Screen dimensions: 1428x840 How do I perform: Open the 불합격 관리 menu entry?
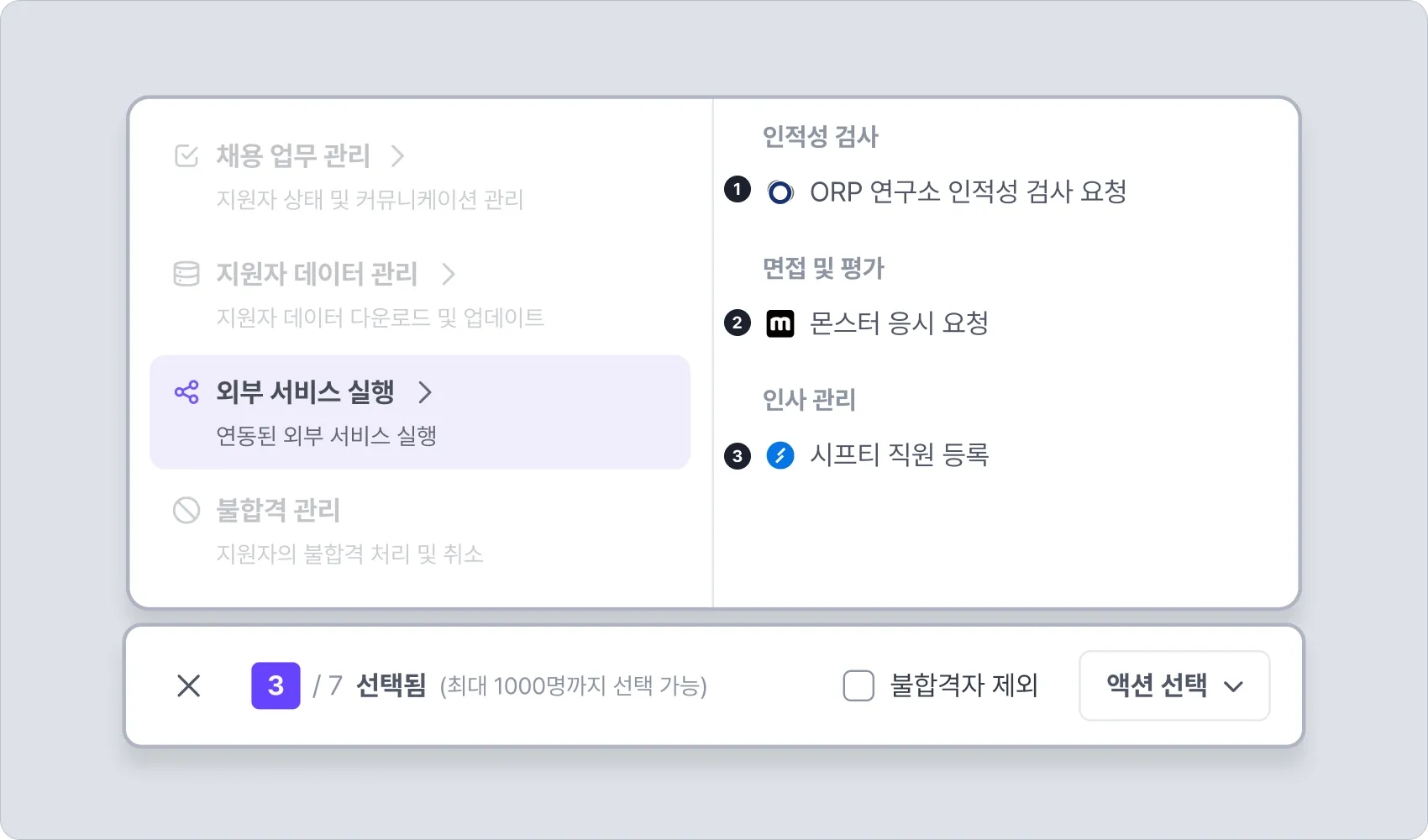click(278, 511)
